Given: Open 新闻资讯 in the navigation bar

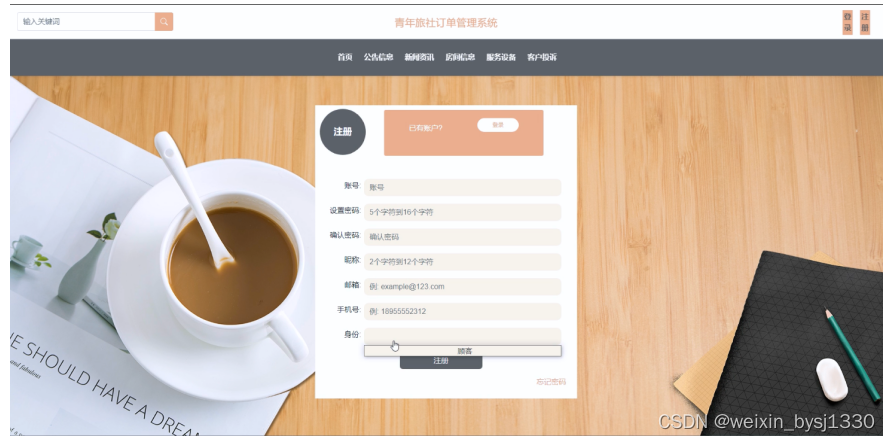Looking at the screenshot, I should click(419, 57).
